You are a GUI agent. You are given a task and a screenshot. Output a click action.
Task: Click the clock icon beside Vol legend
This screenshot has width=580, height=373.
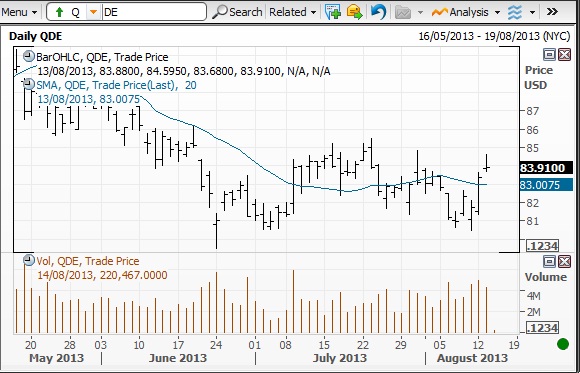(x=28, y=260)
